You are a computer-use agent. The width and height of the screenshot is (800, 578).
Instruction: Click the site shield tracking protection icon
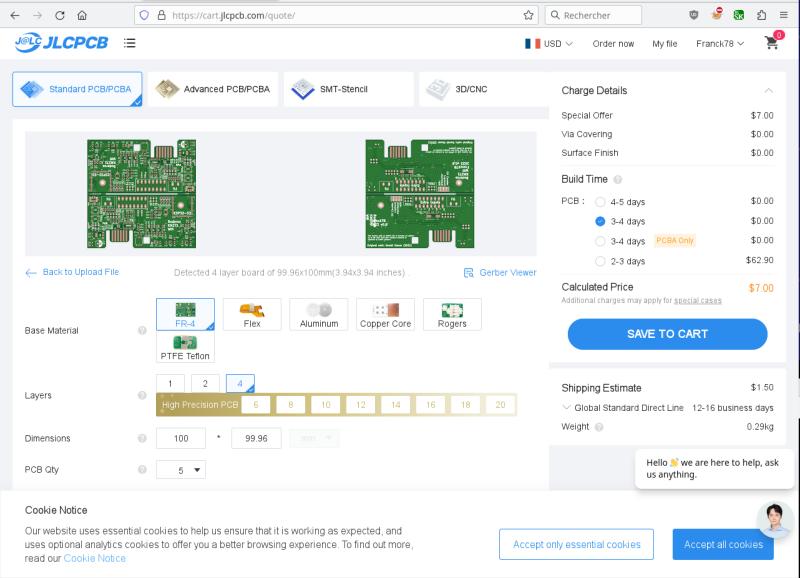144,15
